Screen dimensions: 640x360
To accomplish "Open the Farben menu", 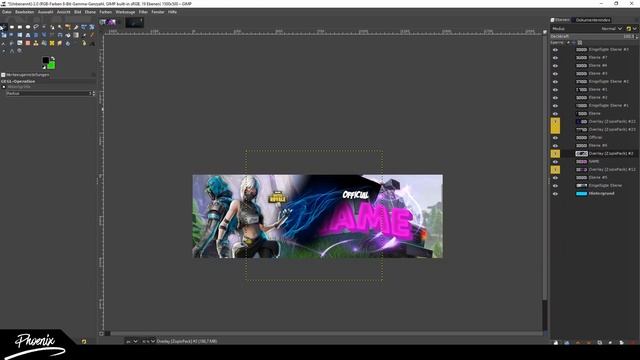I will click(x=106, y=12).
